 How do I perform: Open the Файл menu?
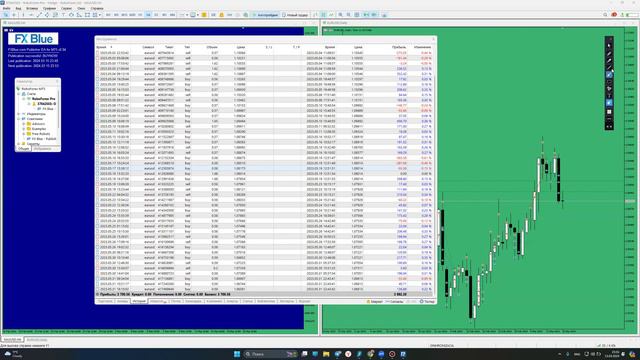pyautogui.click(x=6, y=8)
